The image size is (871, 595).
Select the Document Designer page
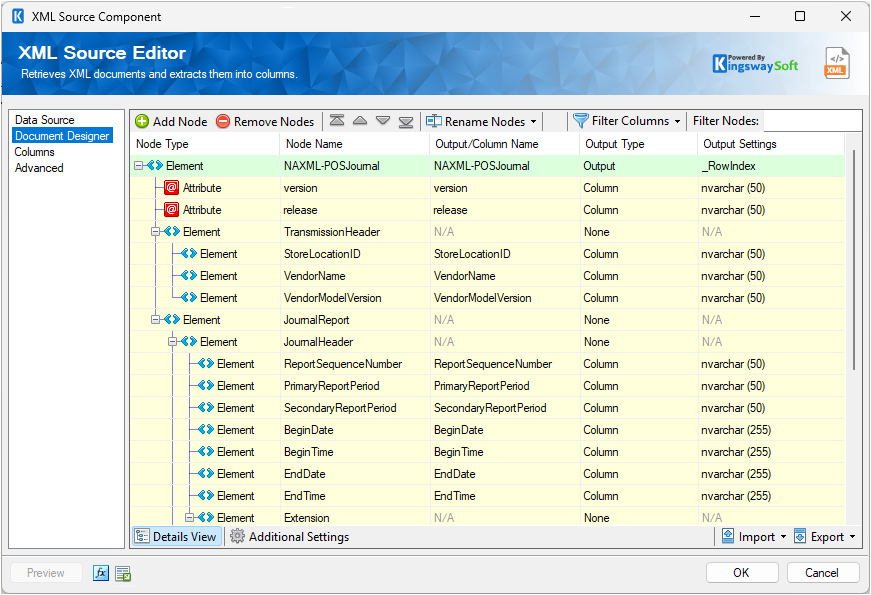pos(62,136)
